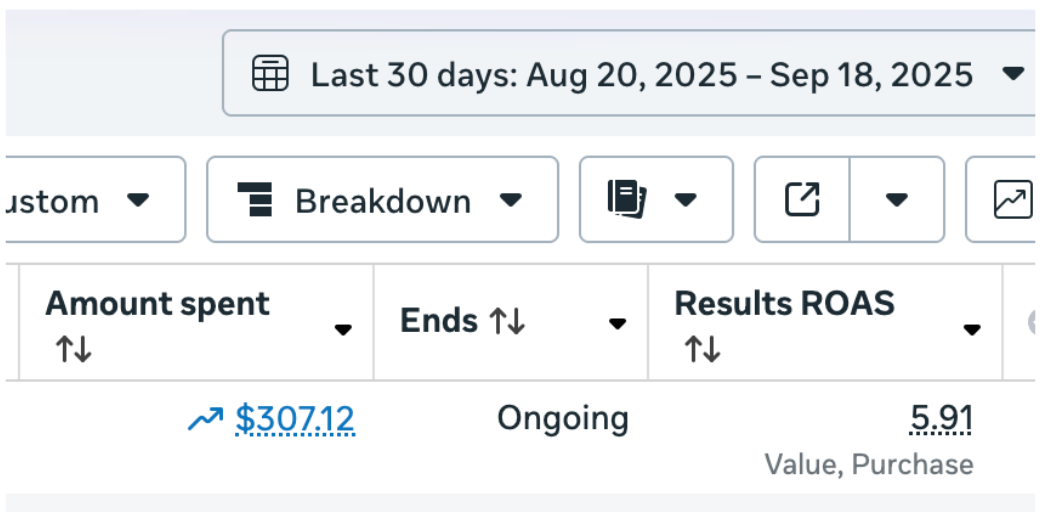
Task: Sort by the Ends column
Action: (506, 322)
